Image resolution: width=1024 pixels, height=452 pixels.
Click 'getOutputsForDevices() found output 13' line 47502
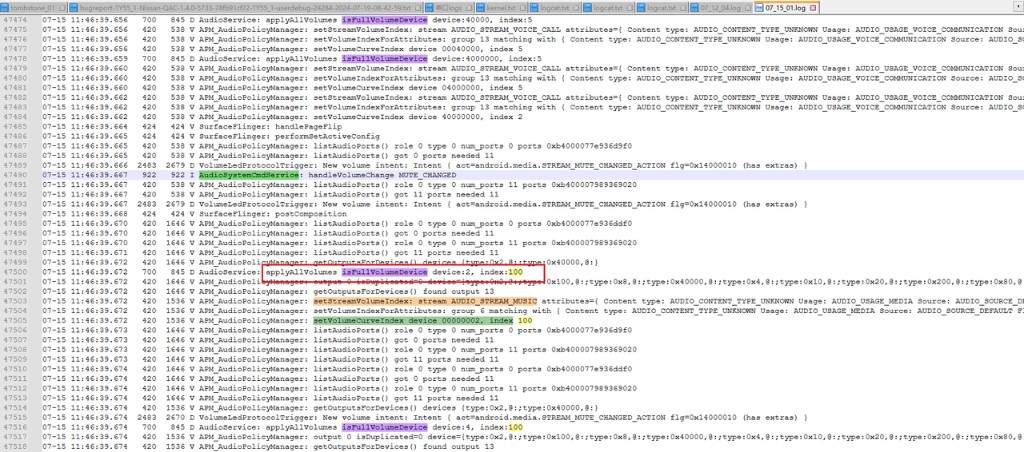[404, 291]
